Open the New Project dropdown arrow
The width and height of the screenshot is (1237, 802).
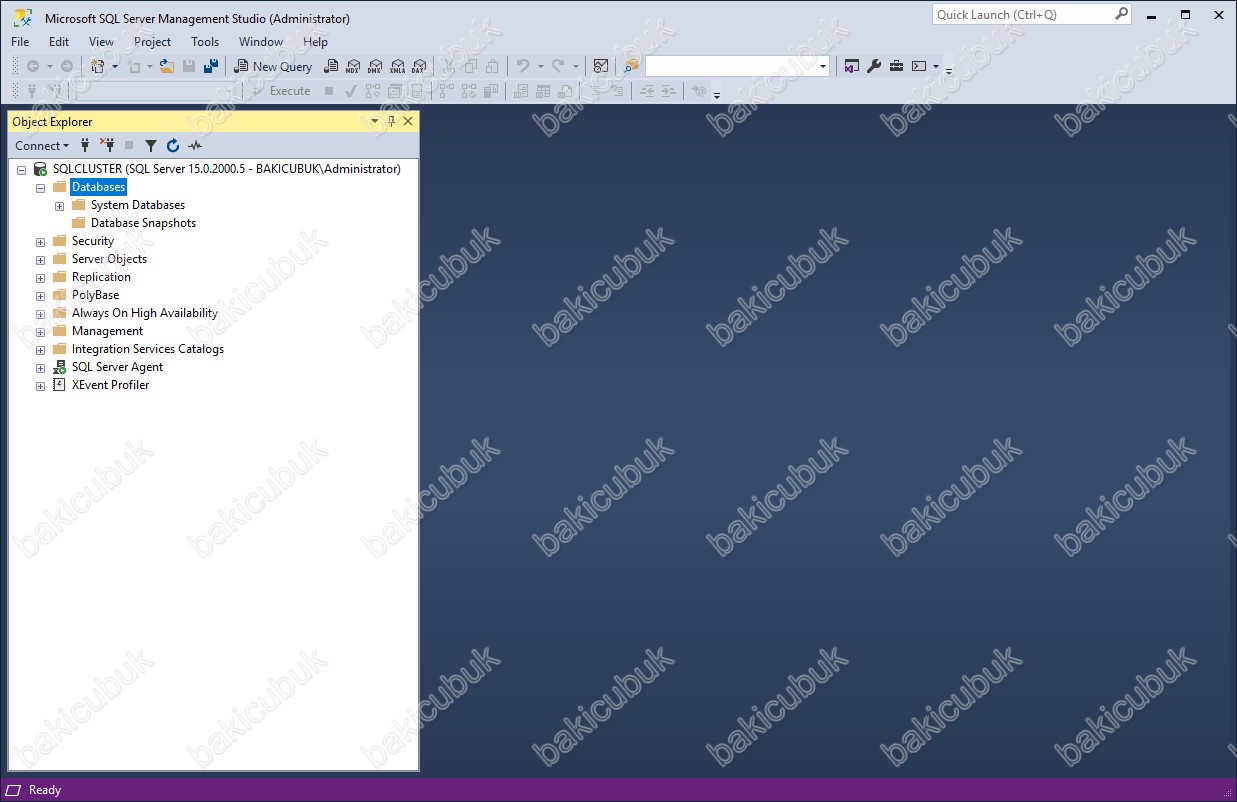tap(114, 66)
